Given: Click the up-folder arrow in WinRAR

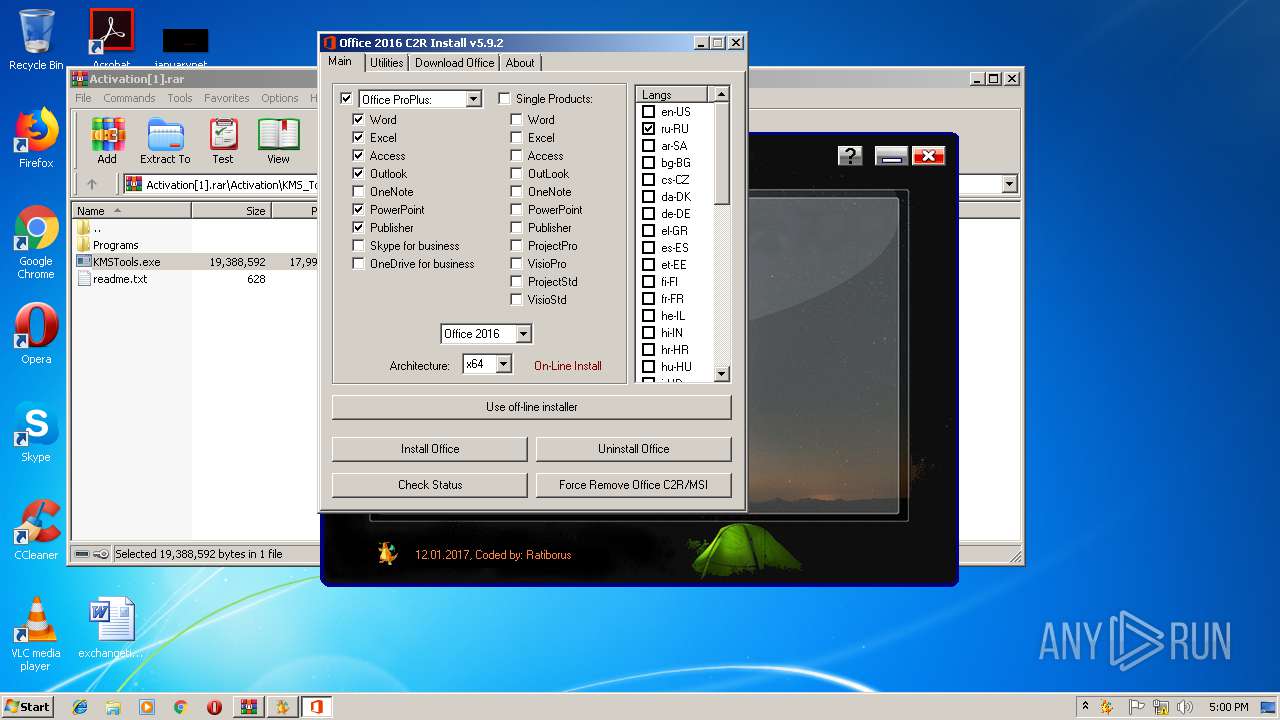Looking at the screenshot, I should (x=92, y=184).
